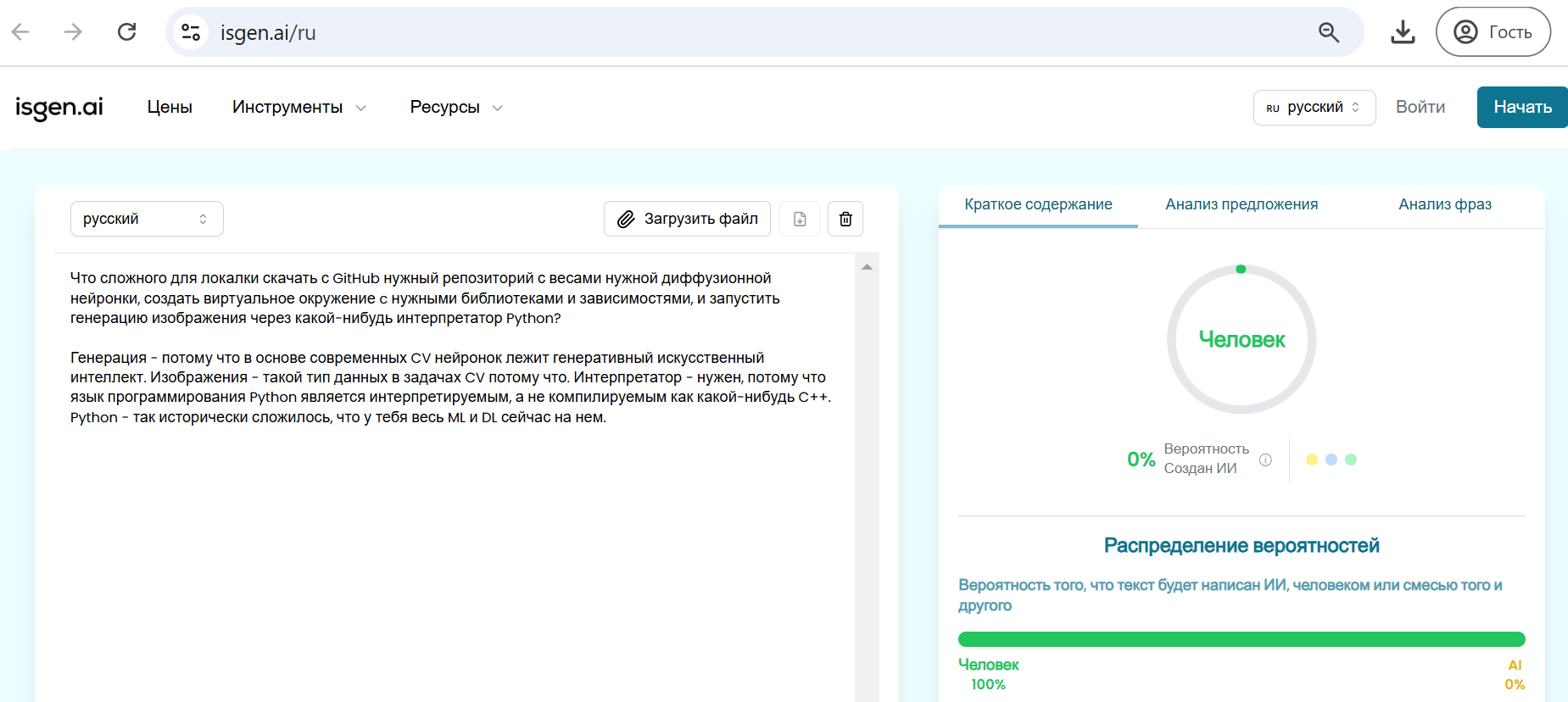Click the Человек 100% label

pos(989,674)
